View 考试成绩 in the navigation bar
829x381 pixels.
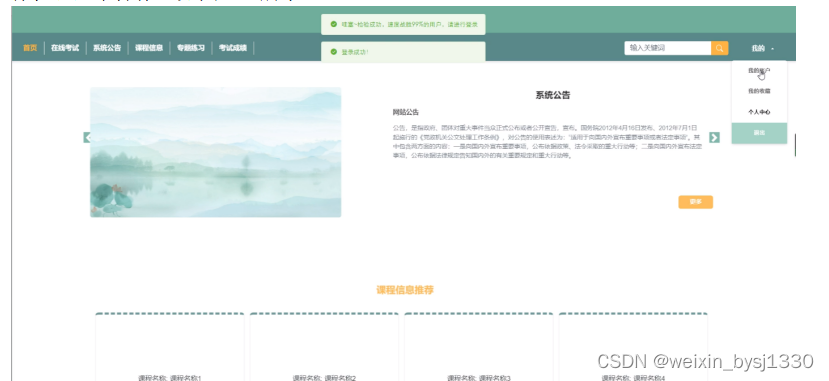click(x=233, y=48)
